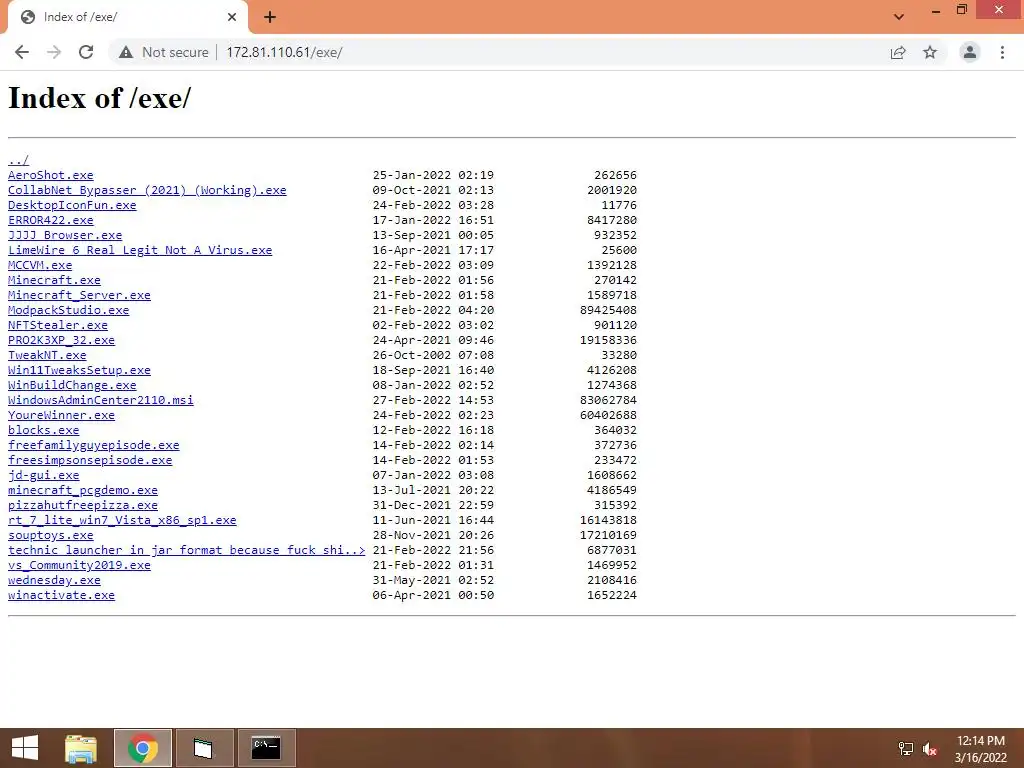1024x768 pixels.
Task: Click the DesktopIconFun.exe link
Action: [72, 205]
